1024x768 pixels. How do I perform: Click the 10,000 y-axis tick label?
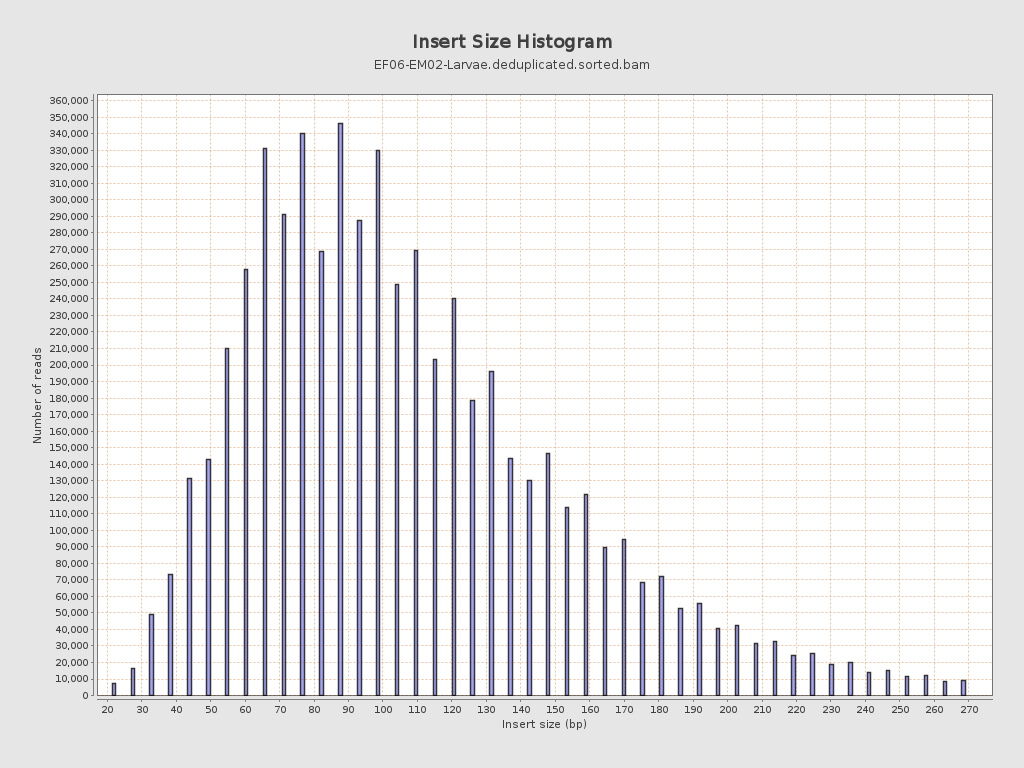point(71,679)
